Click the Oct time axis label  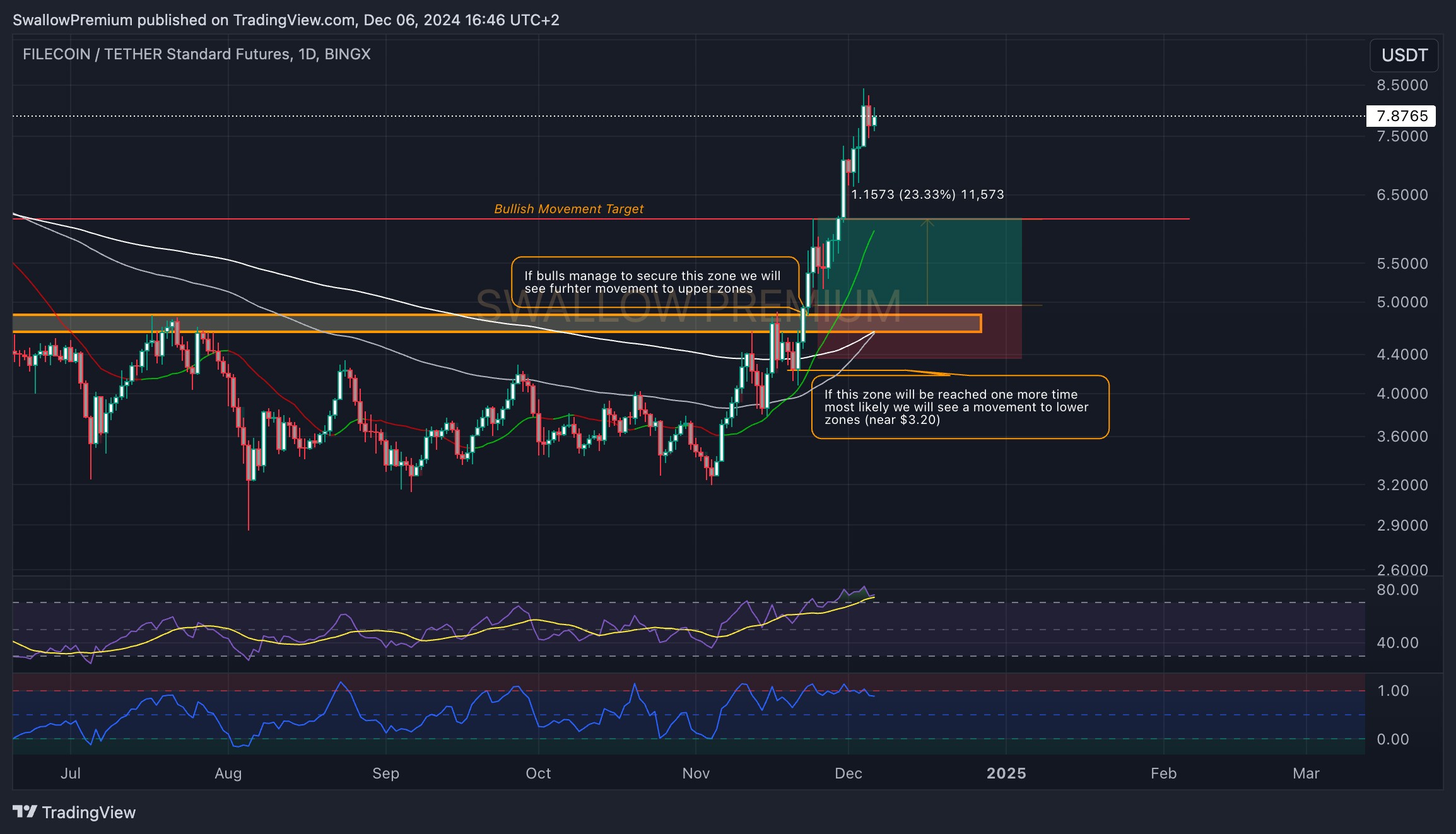pos(538,773)
